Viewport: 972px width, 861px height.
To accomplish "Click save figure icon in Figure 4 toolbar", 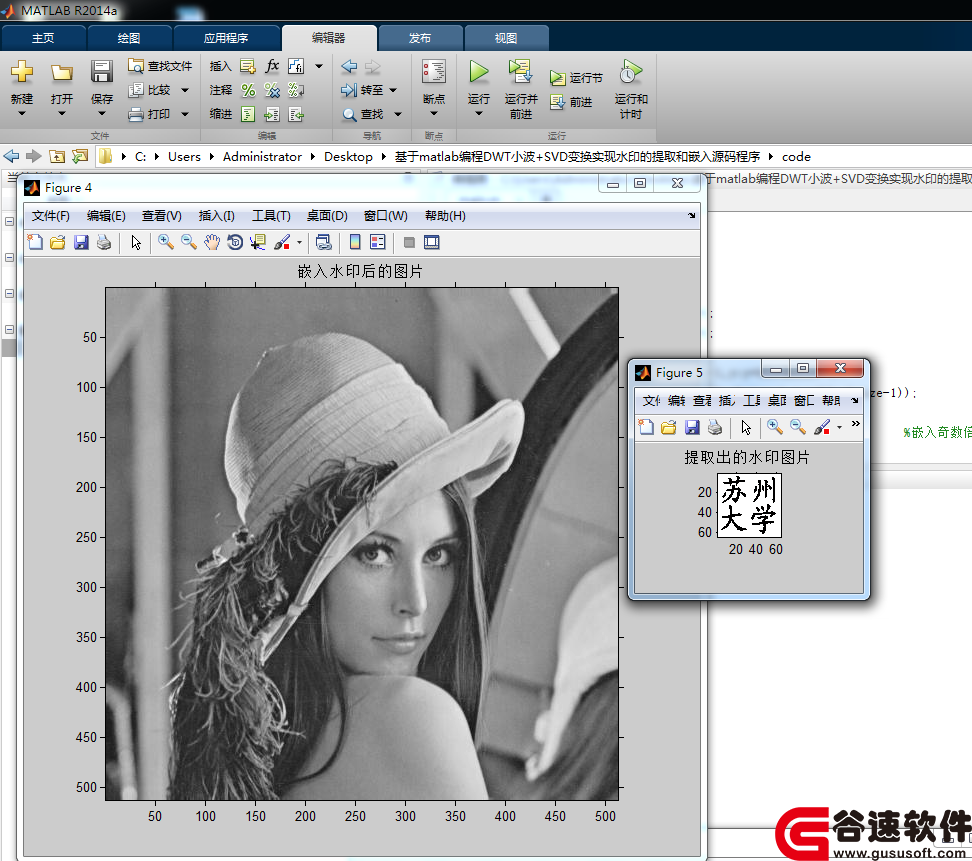I will [81, 242].
